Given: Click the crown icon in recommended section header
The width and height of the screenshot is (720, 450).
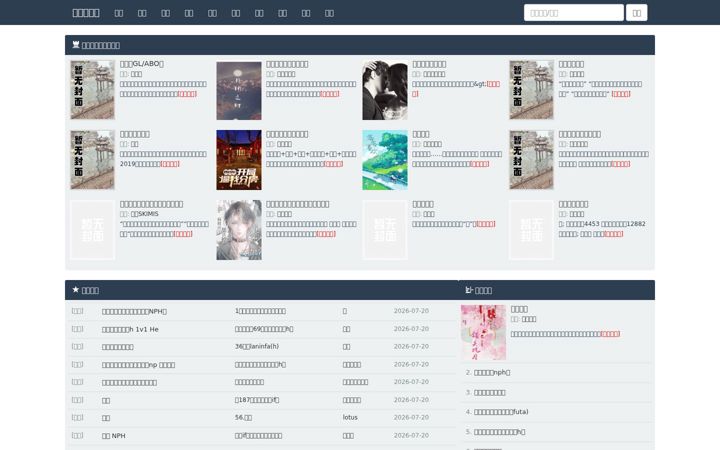Looking at the screenshot, I should pyautogui.click(x=76, y=45).
